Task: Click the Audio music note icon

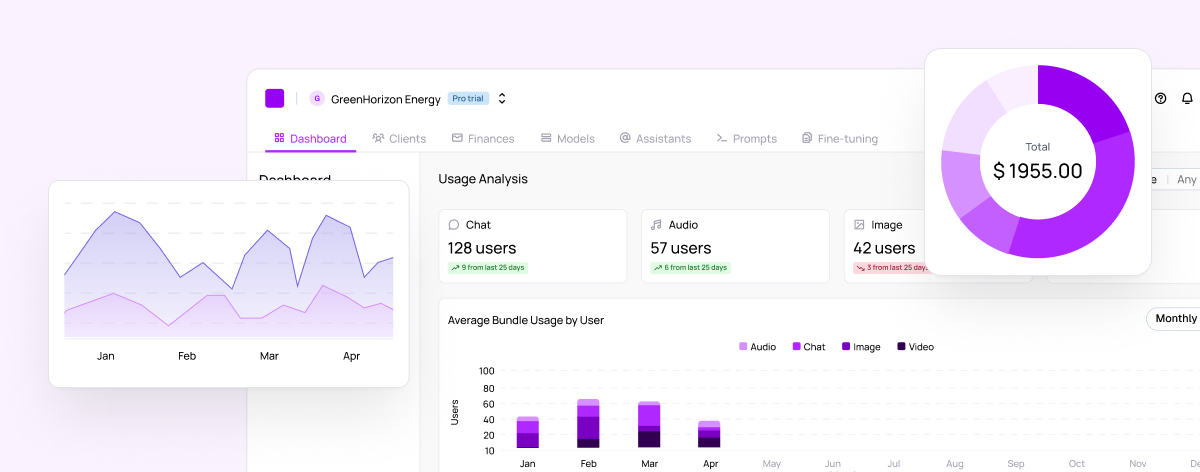Action: [656, 225]
